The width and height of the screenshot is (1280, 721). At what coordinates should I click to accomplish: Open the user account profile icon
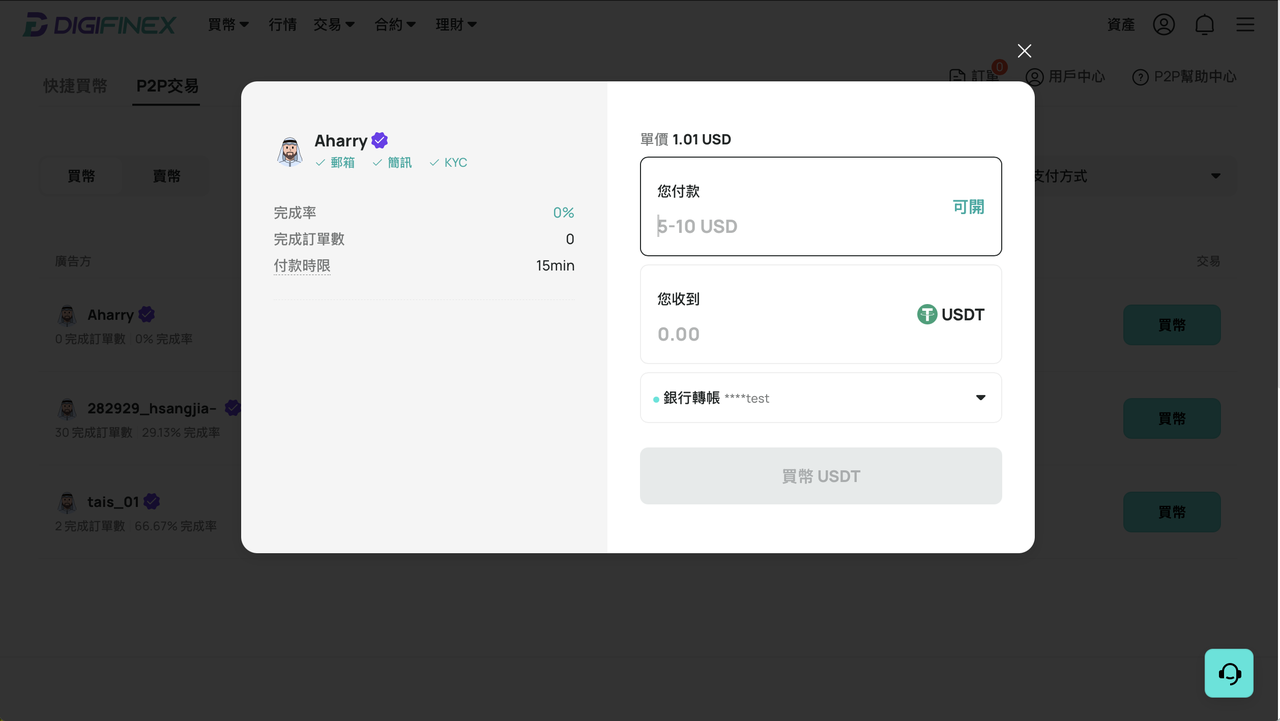click(1164, 25)
